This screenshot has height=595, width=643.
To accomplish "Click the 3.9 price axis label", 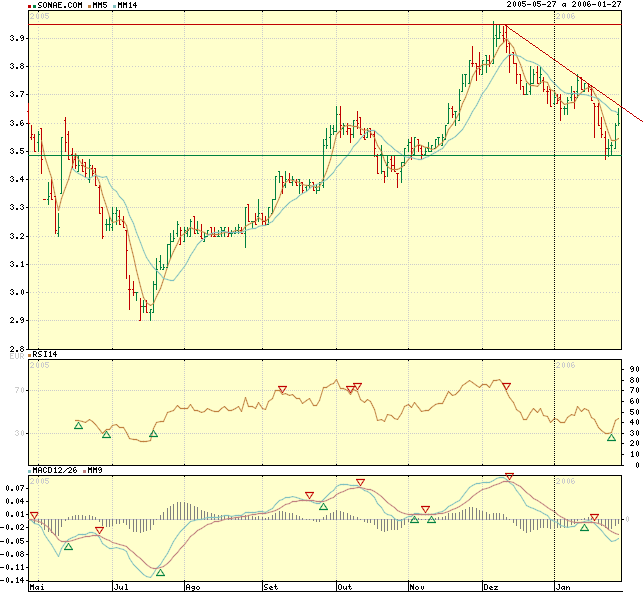I will 17,38.
